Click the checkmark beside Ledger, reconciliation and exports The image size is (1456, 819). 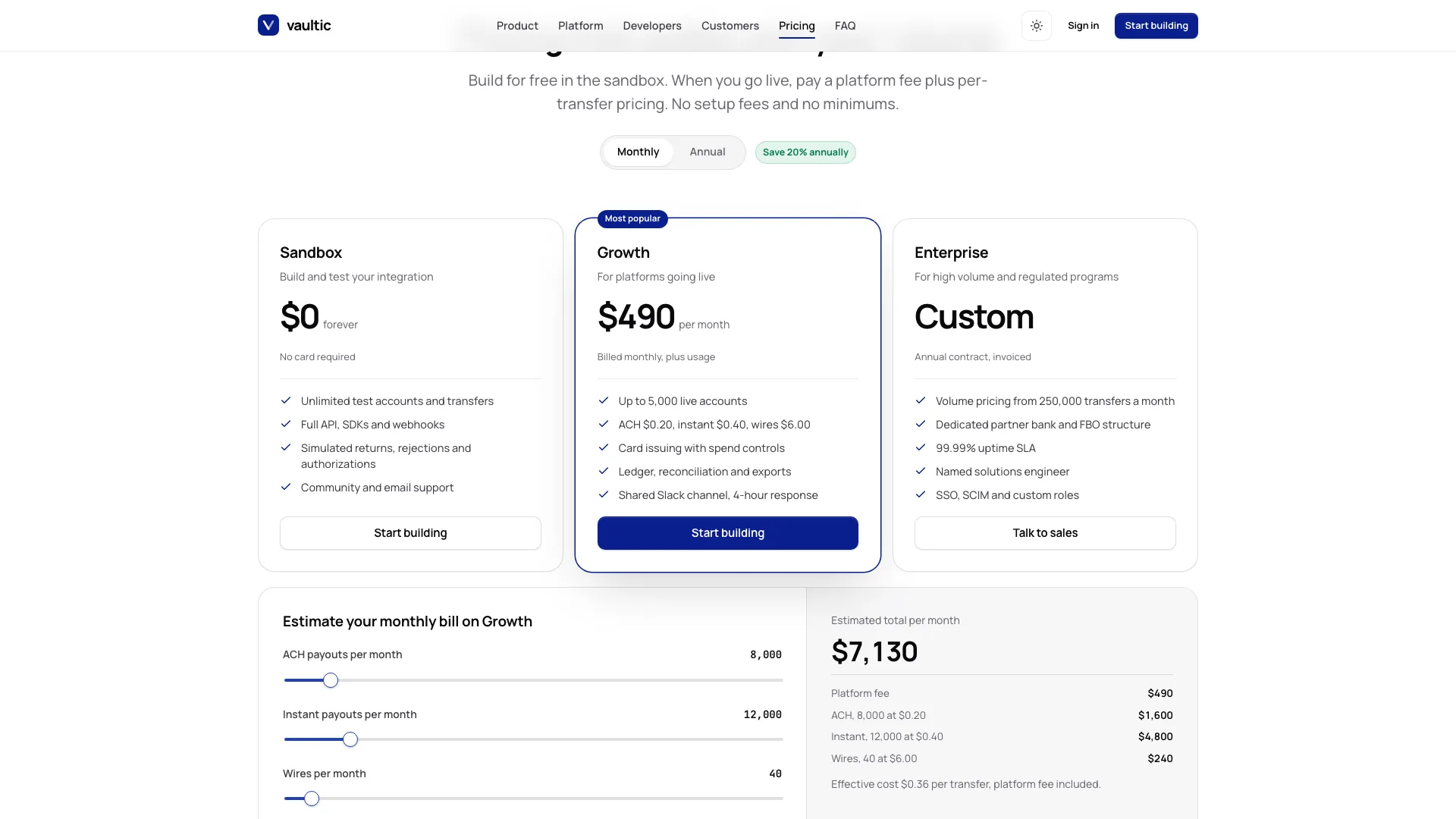(x=604, y=471)
